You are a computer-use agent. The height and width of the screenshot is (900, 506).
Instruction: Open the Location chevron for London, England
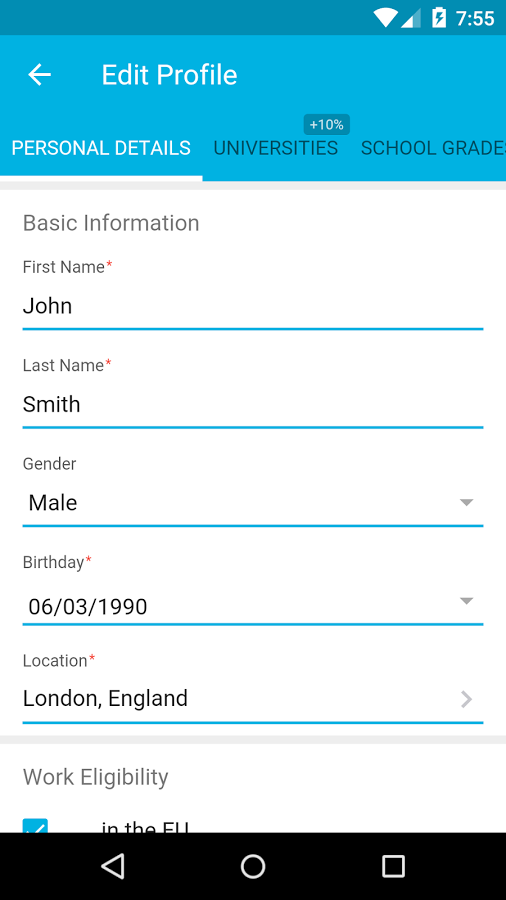pyautogui.click(x=467, y=699)
